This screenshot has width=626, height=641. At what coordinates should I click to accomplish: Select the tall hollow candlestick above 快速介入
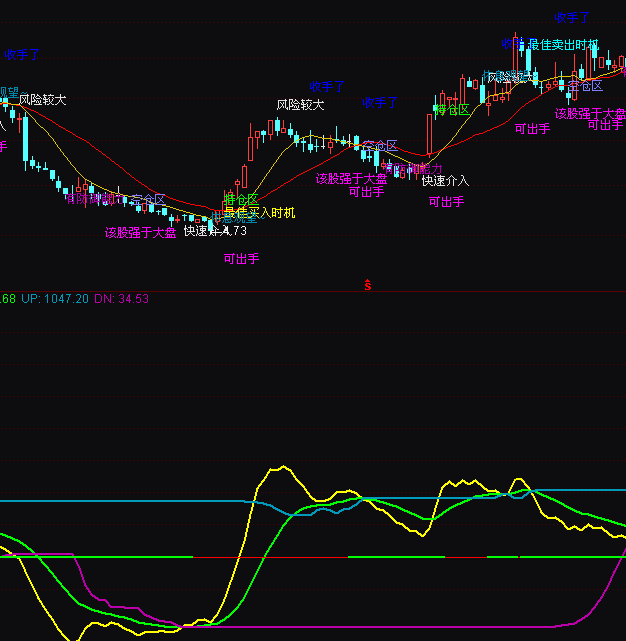pos(430,133)
